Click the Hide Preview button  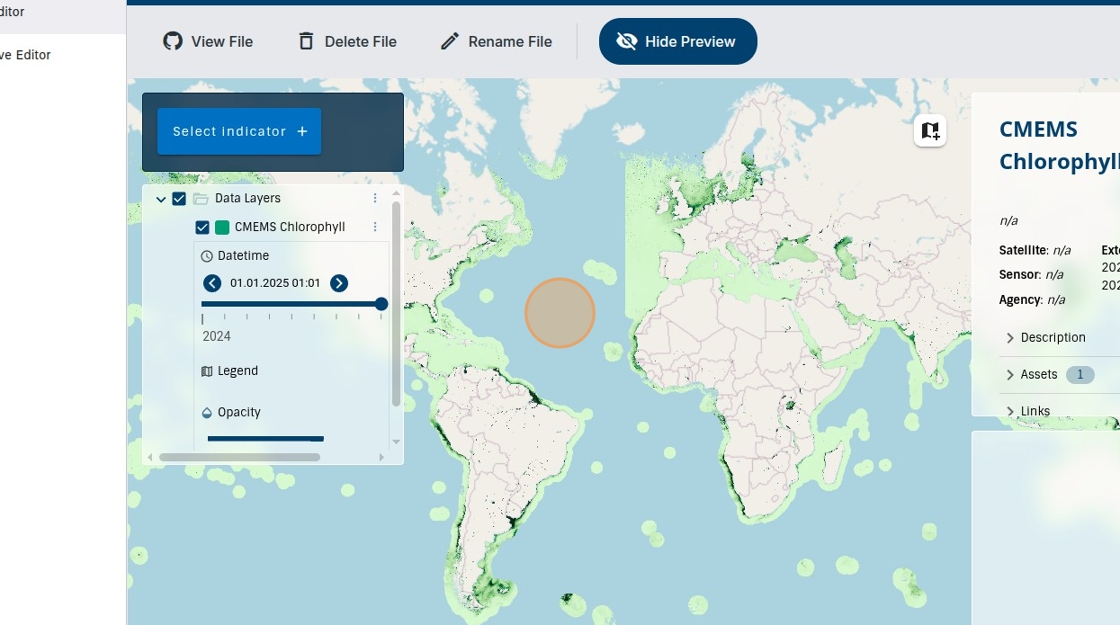(678, 41)
